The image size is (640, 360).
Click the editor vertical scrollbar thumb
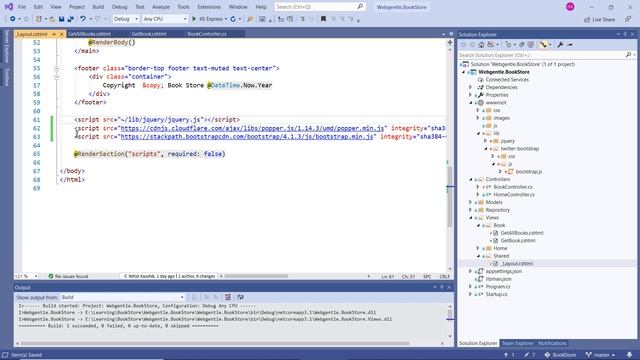(x=450, y=197)
